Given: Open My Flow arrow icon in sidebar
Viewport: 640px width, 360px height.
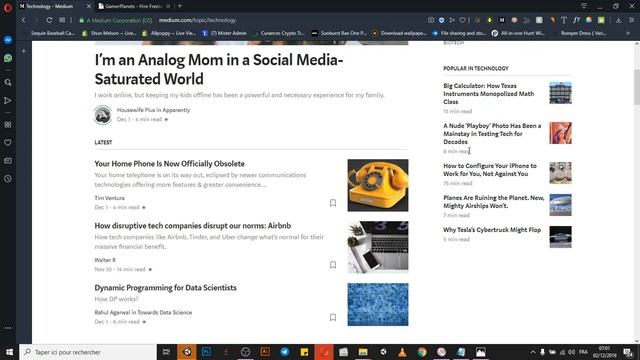Looking at the screenshot, I should pyautogui.click(x=8, y=100).
